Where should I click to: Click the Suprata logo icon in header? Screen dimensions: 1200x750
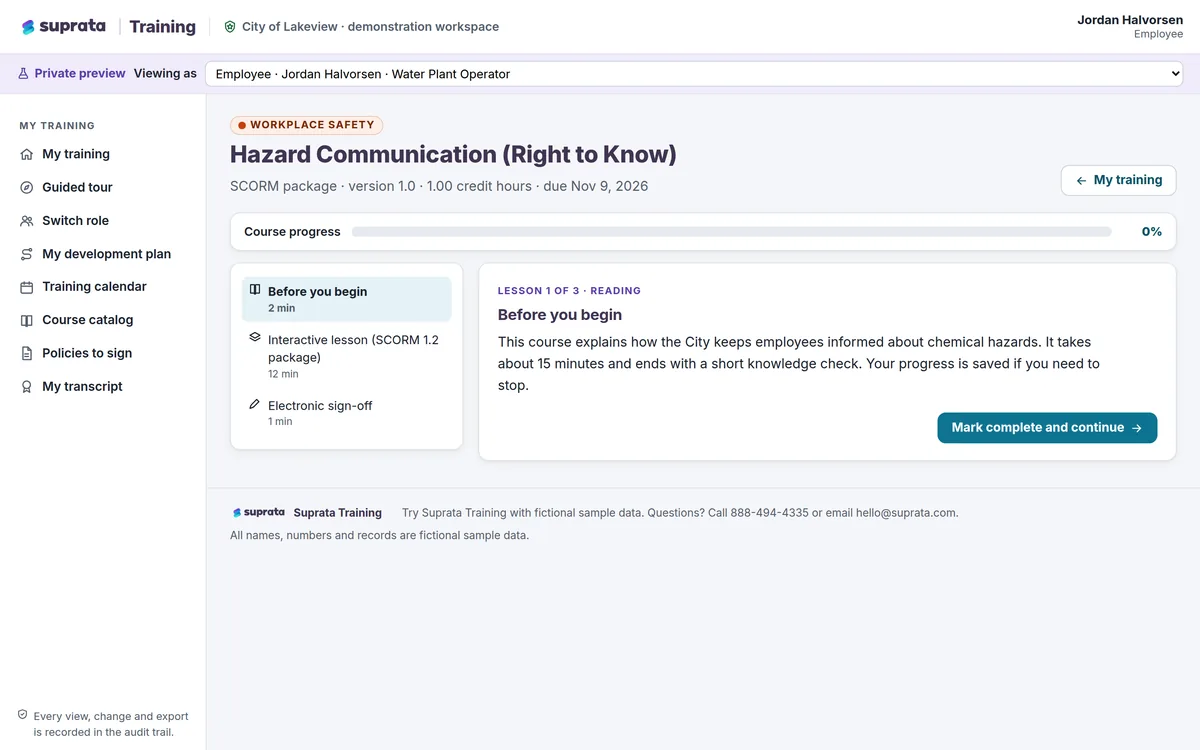(28, 27)
